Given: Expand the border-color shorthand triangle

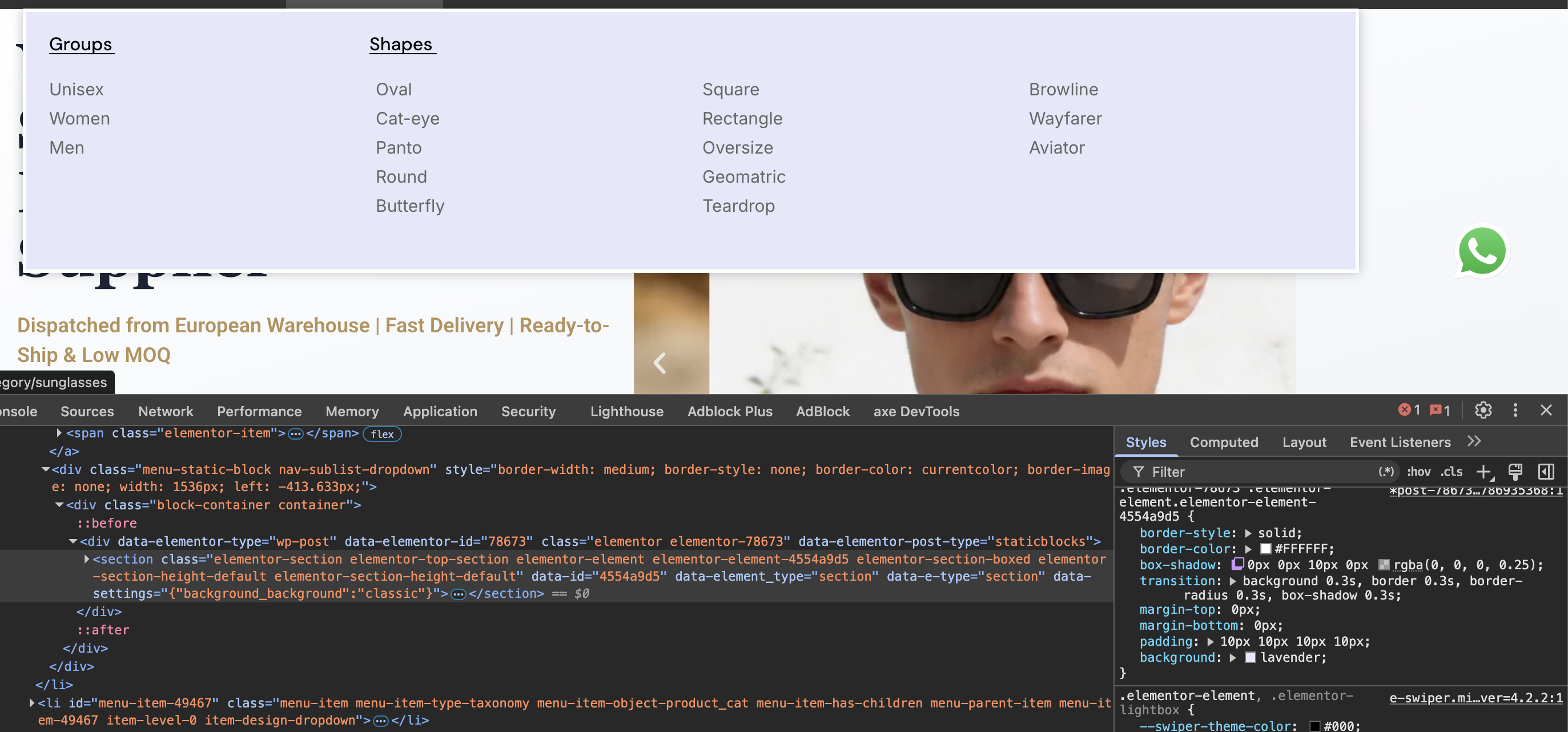Looking at the screenshot, I should point(1248,549).
